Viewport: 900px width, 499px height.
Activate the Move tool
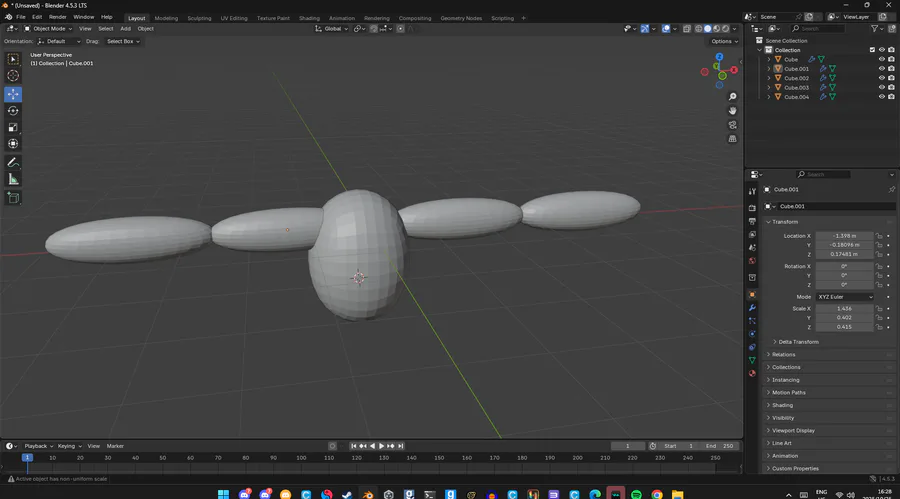coord(13,94)
